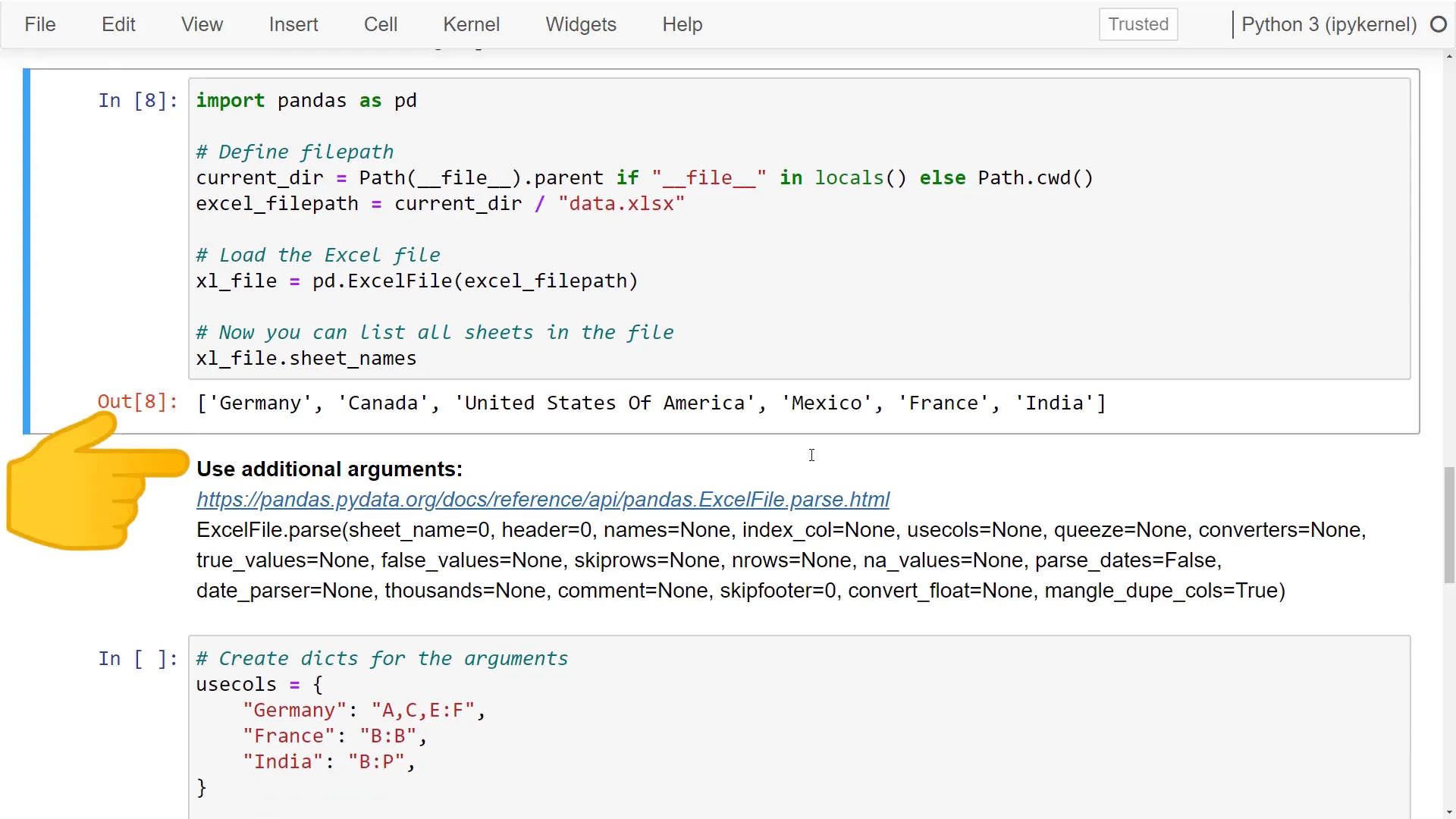Open the Edit menu
Screen dimensions: 1456x819
(x=118, y=24)
